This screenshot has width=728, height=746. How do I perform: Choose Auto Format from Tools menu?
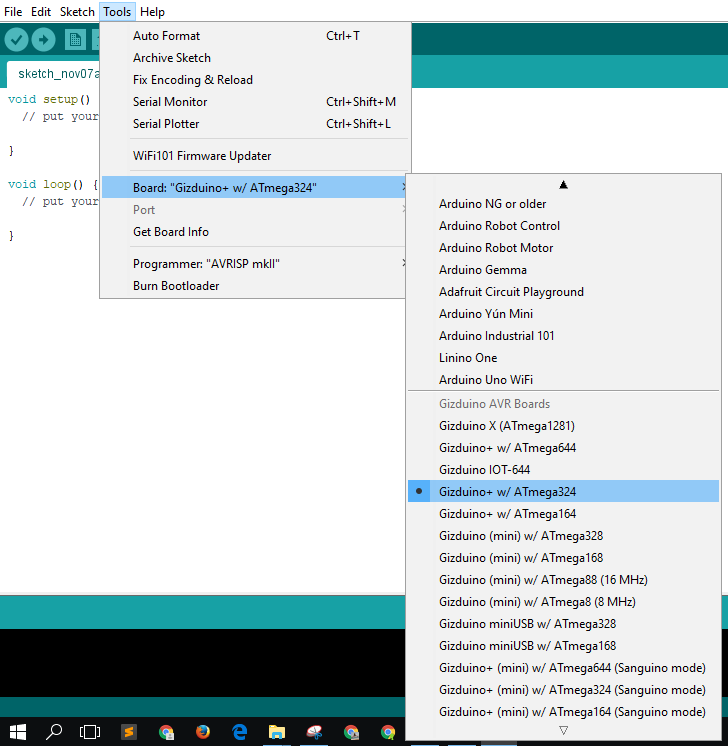click(255, 36)
